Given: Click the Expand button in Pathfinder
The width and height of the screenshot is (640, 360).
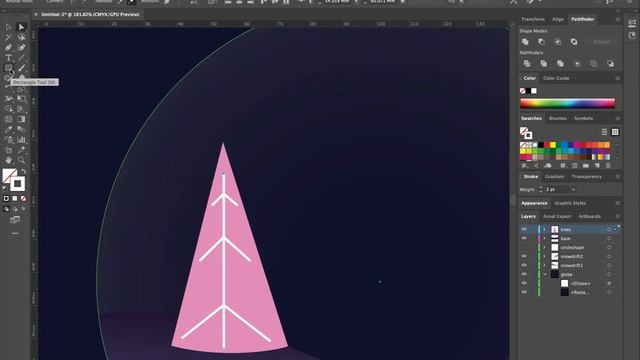Looking at the screenshot, I should [x=601, y=42].
